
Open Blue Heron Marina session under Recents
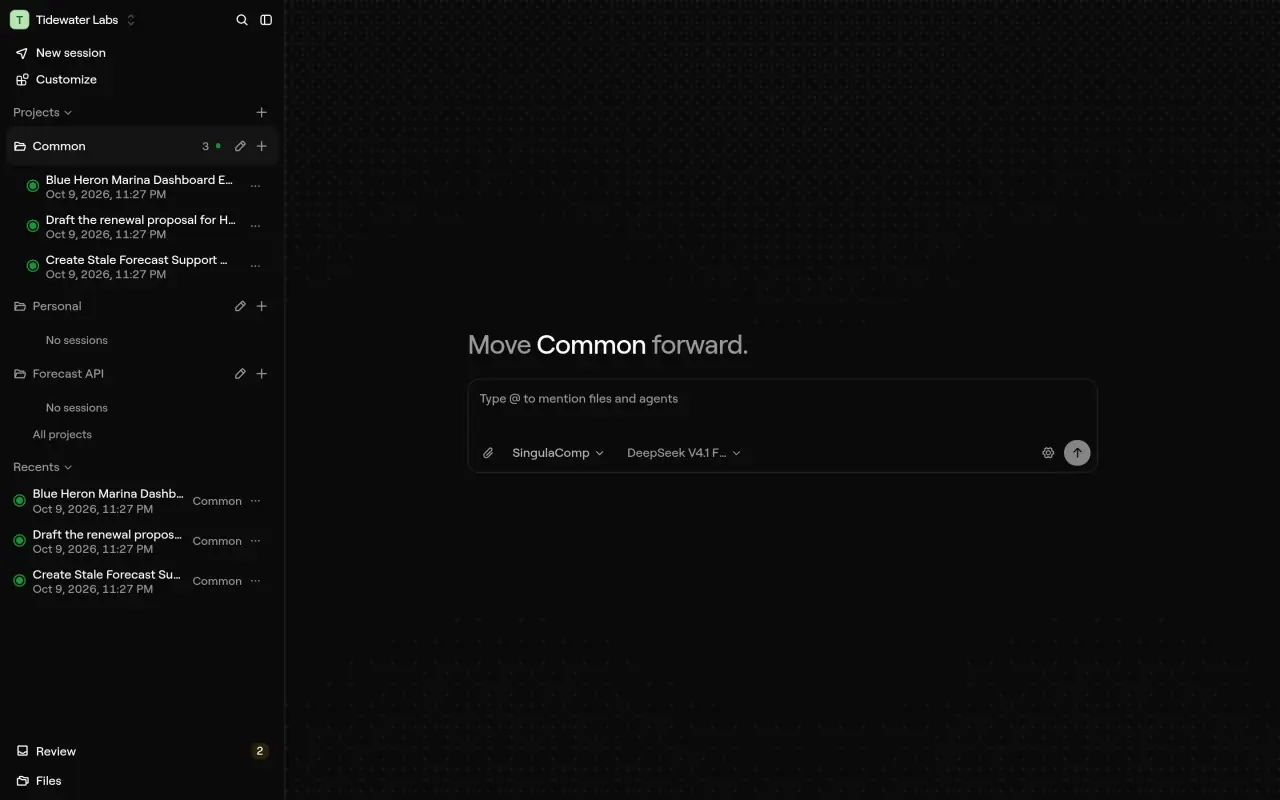pos(108,501)
